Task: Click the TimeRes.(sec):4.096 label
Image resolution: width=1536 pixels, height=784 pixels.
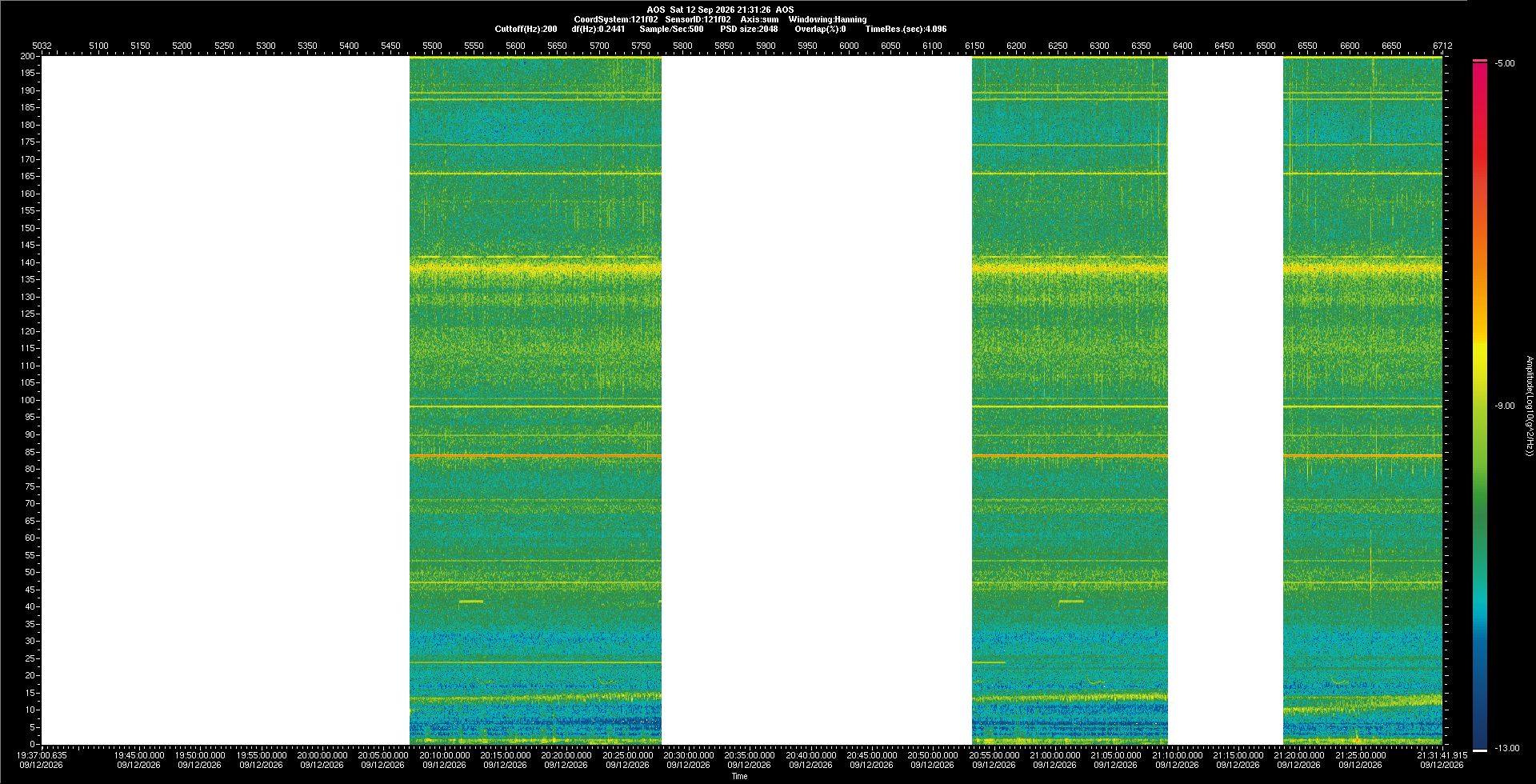Action: 906,29
